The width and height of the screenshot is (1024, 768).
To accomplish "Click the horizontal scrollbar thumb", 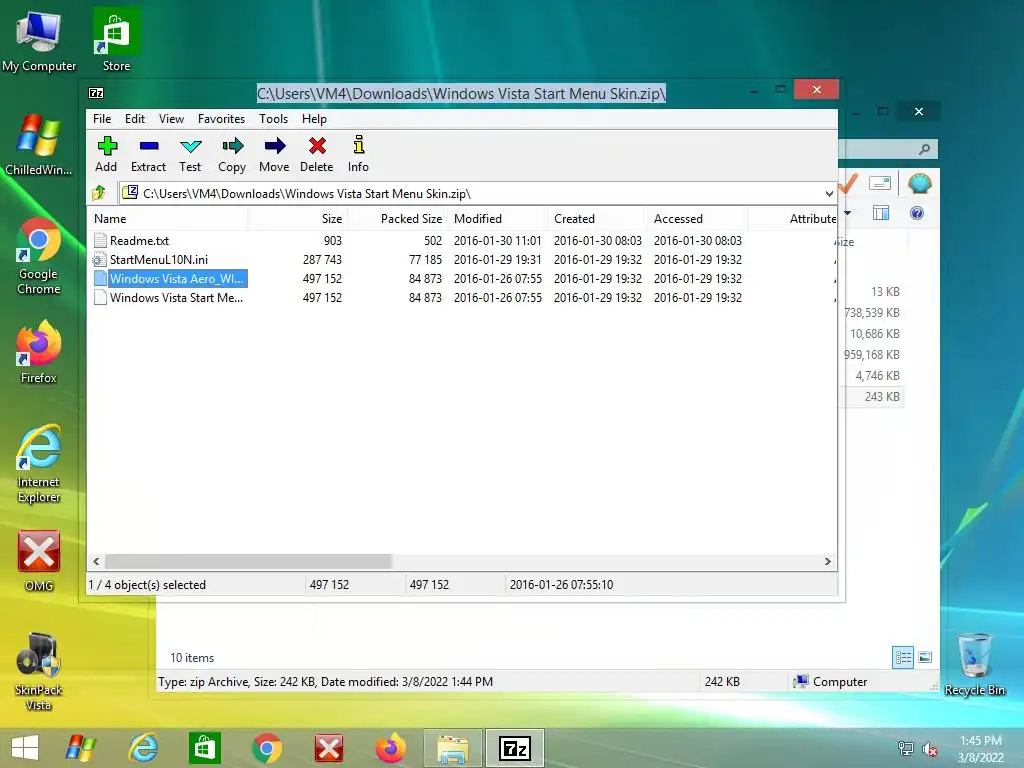I will pyautogui.click(x=248, y=562).
